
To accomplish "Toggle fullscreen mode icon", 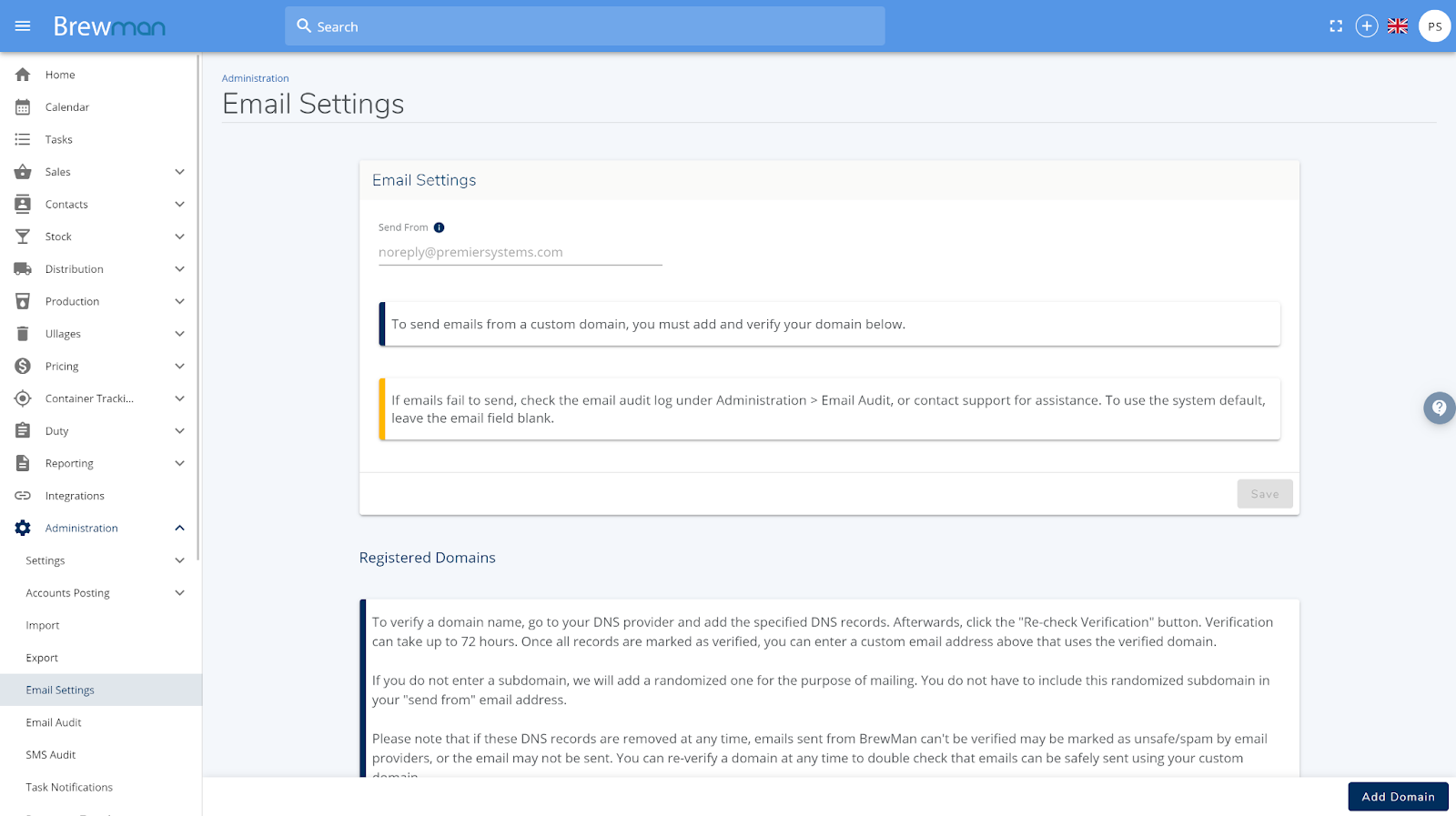I will pyautogui.click(x=1336, y=26).
